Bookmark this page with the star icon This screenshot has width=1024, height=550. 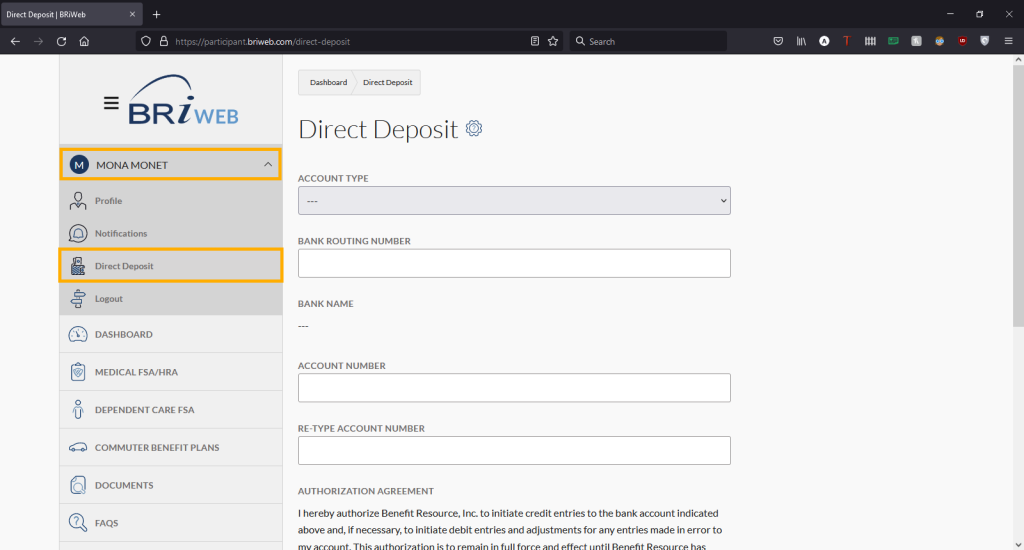point(553,41)
